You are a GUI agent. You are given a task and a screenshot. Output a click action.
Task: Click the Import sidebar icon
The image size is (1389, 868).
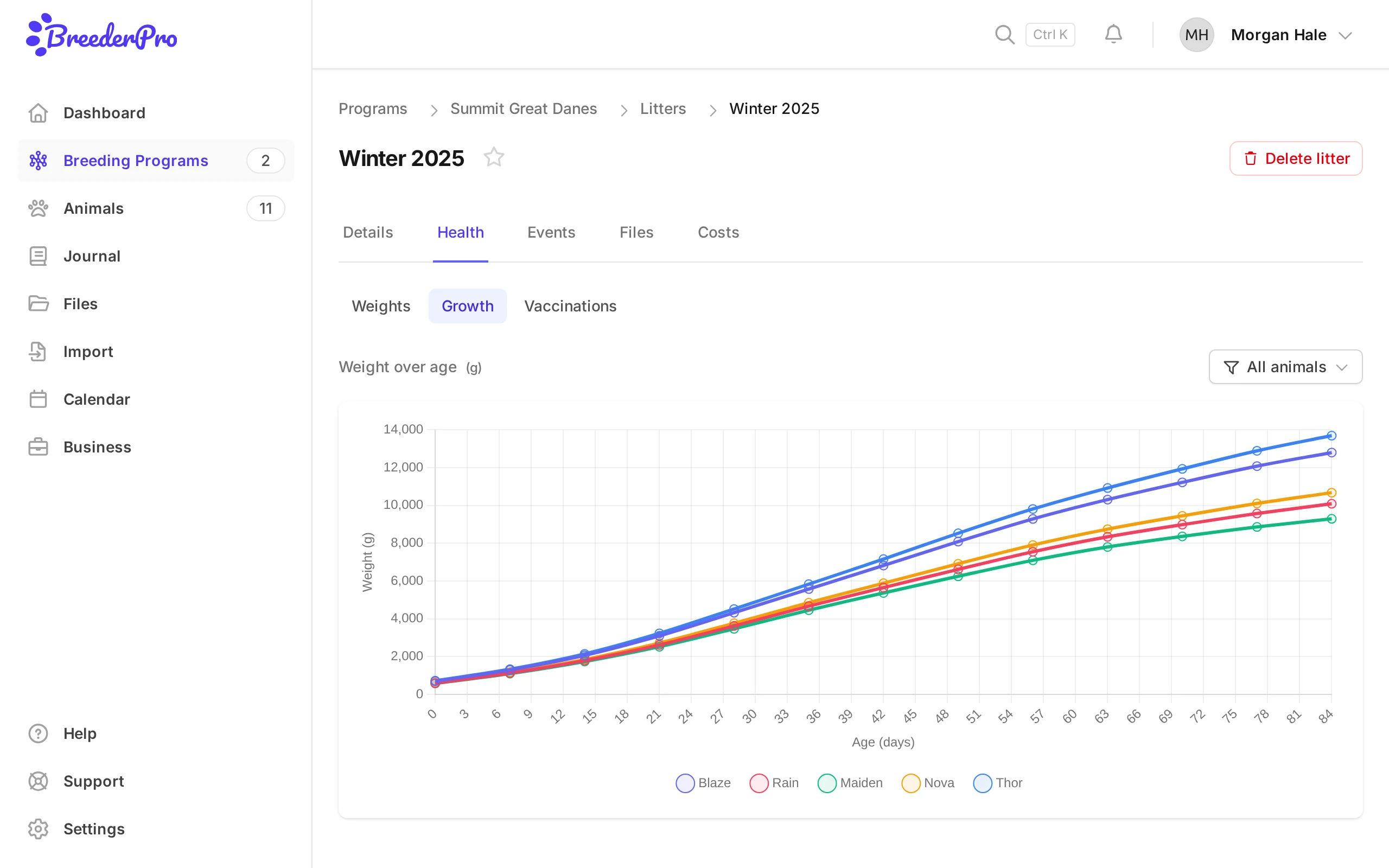39,352
